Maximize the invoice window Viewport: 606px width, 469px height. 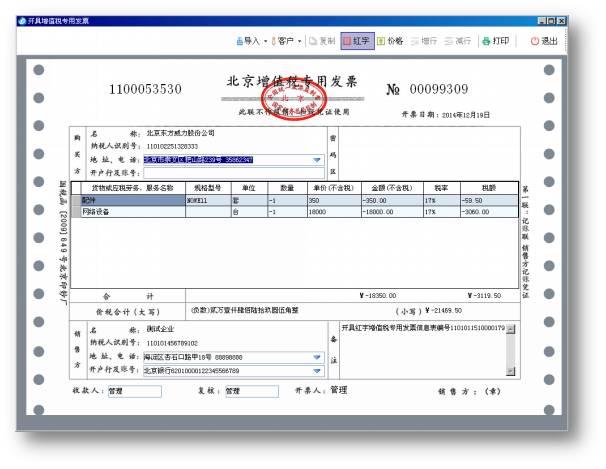coord(552,21)
